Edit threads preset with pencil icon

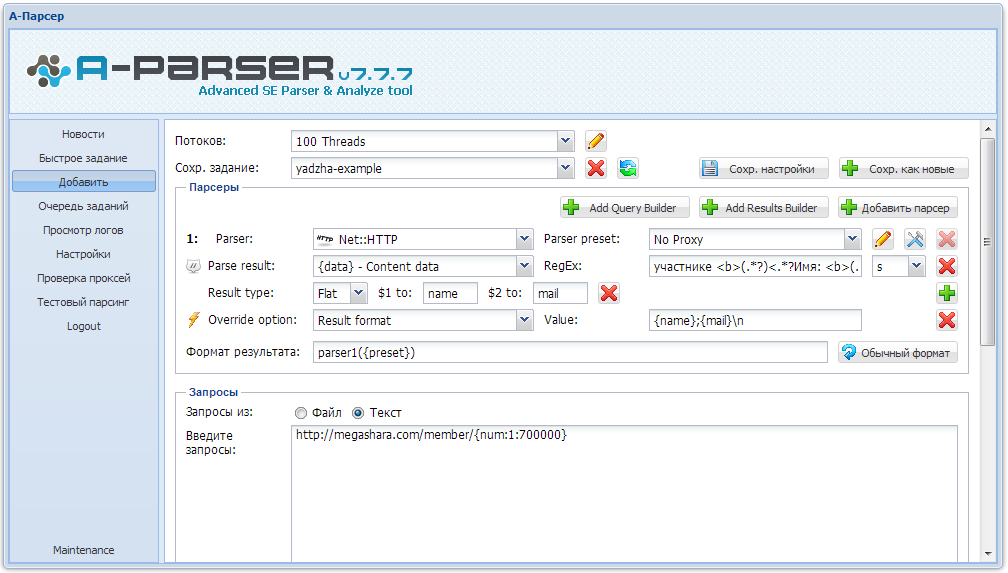[596, 141]
